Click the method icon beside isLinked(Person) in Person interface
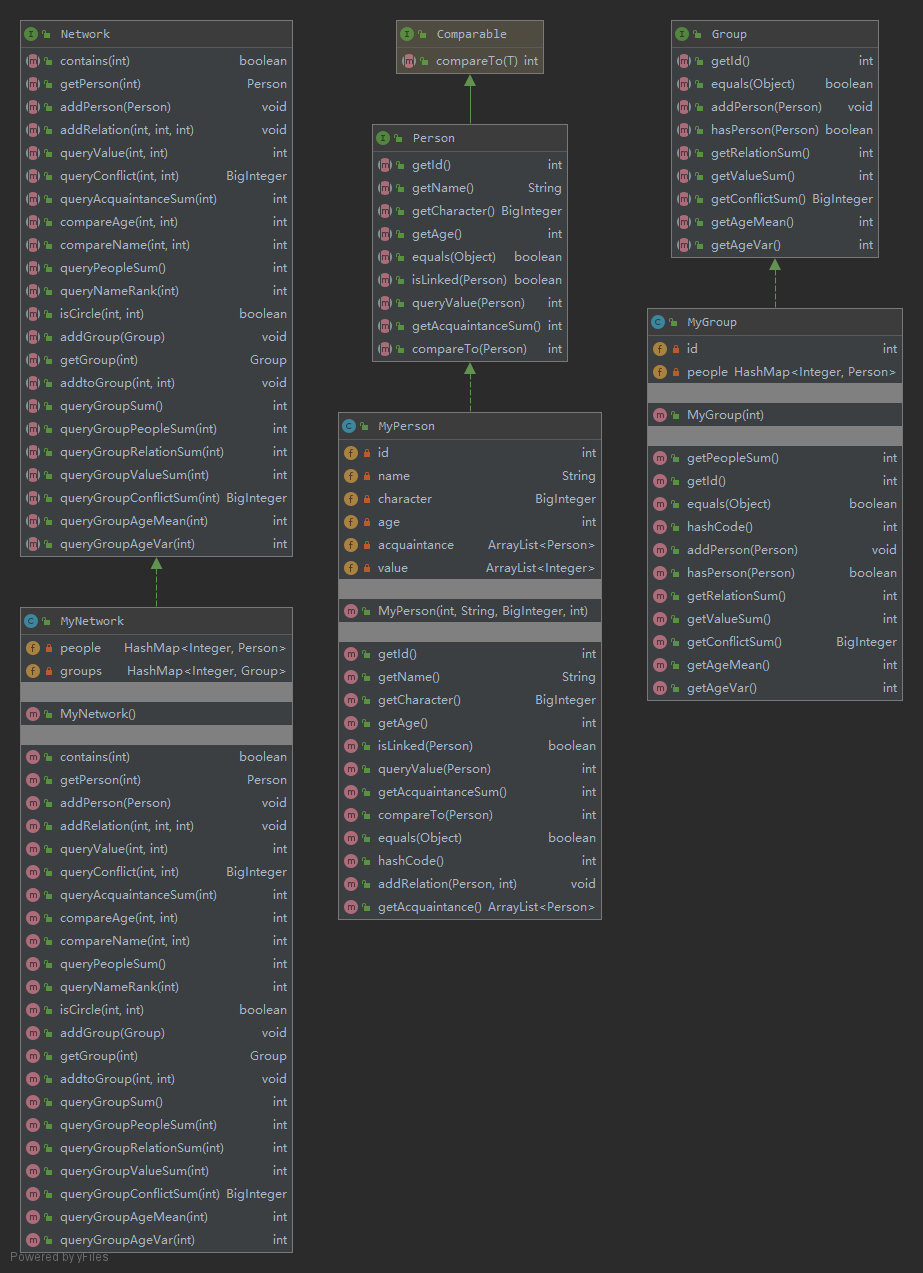Image resolution: width=923 pixels, height=1273 pixels. 384,280
